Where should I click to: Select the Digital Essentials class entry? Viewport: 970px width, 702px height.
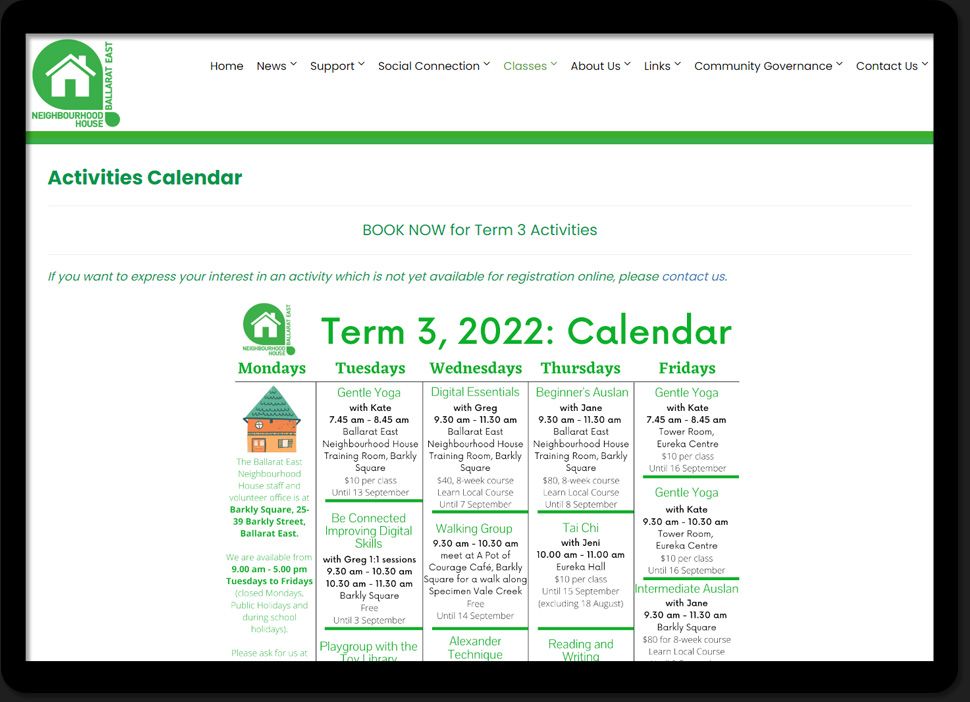point(475,392)
